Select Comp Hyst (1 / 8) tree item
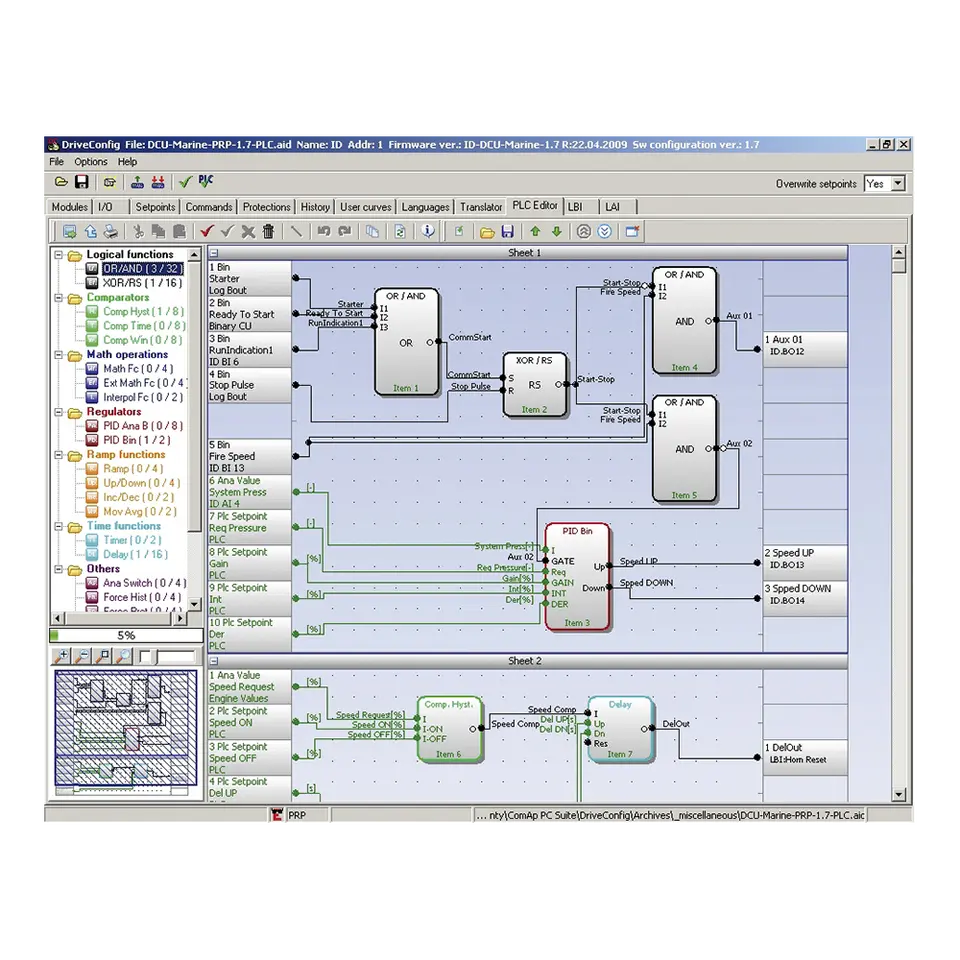 (x=143, y=312)
